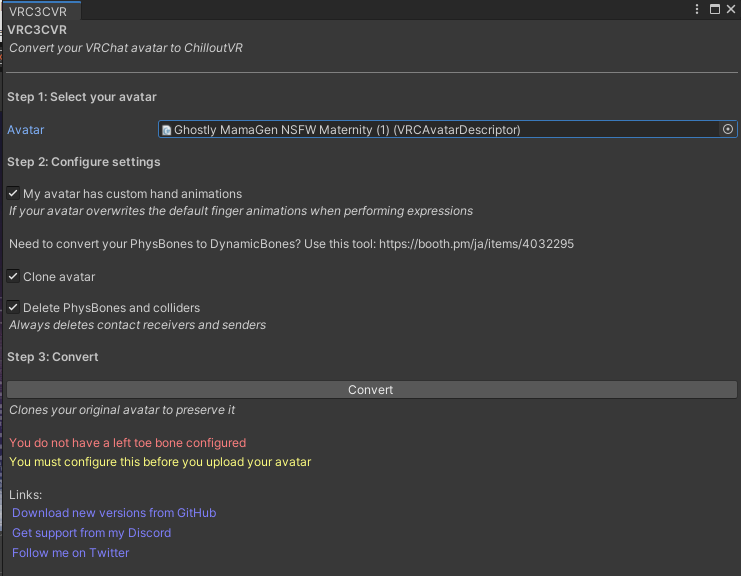Close the VRC3CVR window
The width and height of the screenshot is (741, 576).
[731, 9]
